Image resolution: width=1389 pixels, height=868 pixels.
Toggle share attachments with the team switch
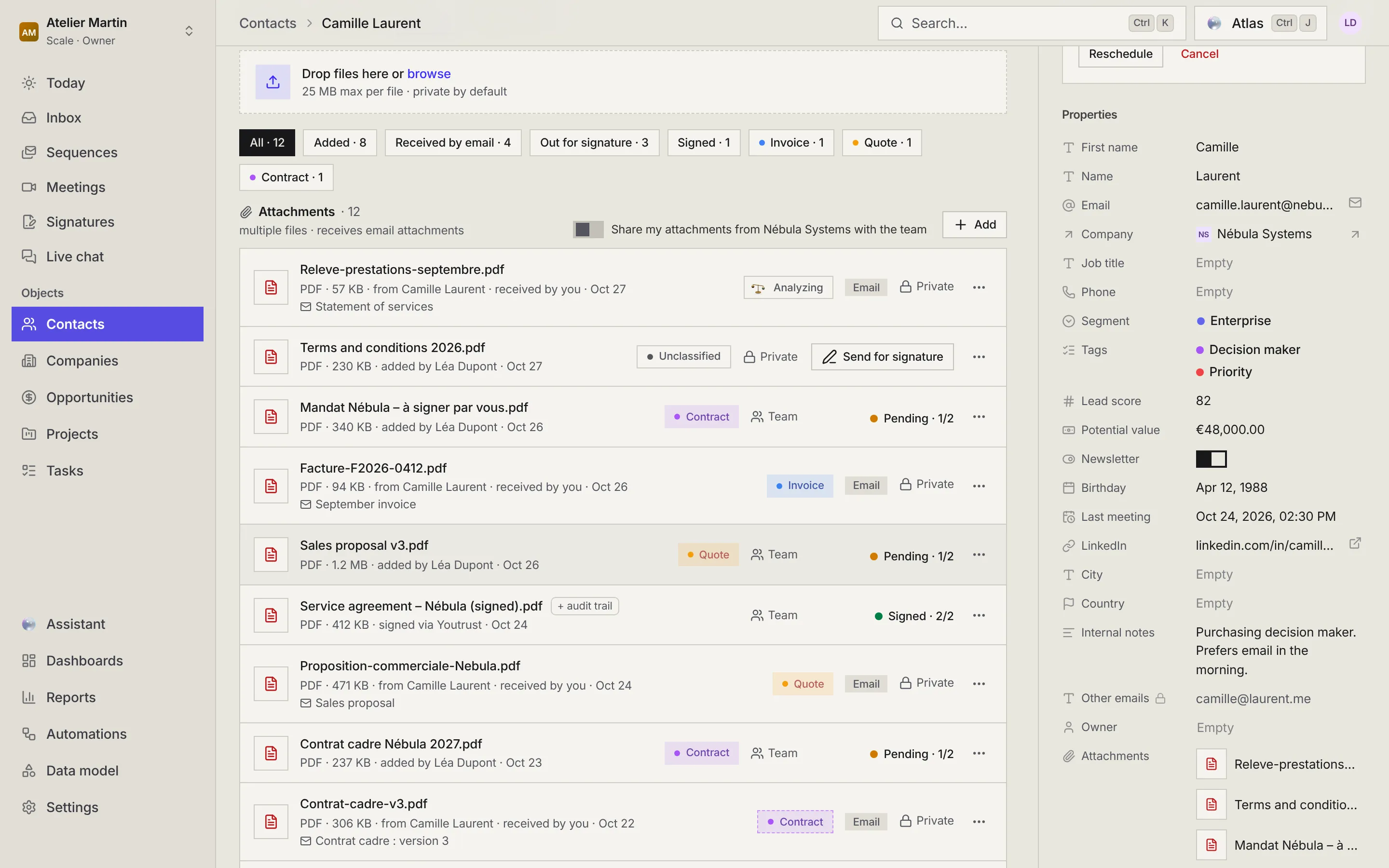tap(588, 230)
